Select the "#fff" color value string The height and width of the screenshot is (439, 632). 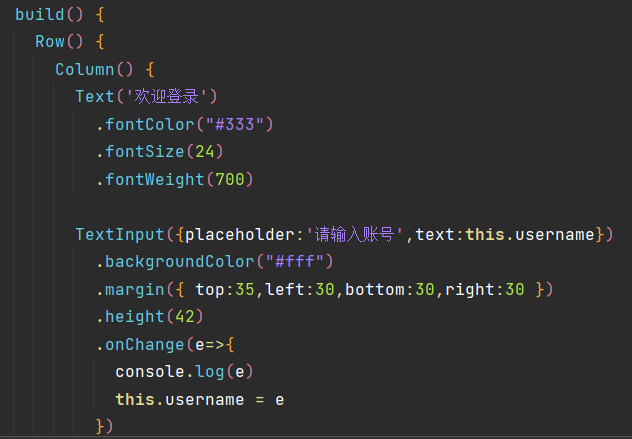pos(295,262)
